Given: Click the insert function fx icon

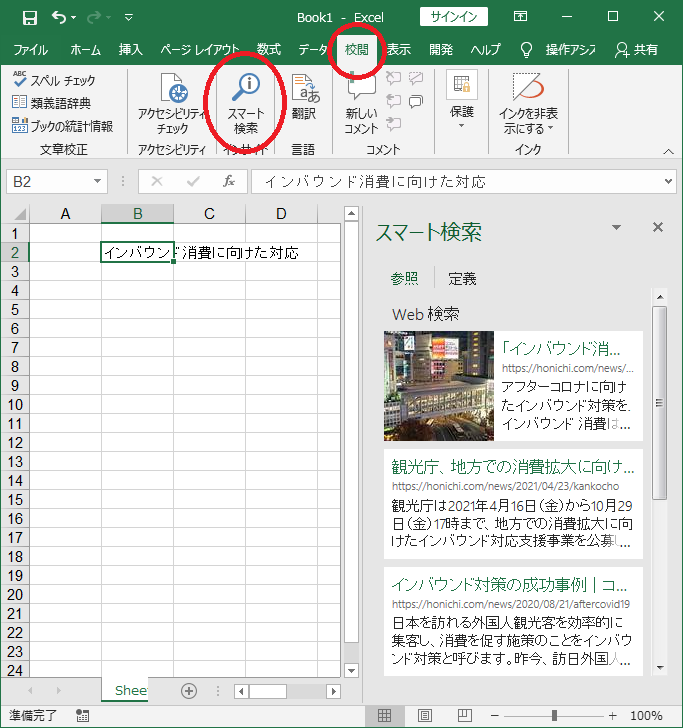Looking at the screenshot, I should [x=228, y=181].
